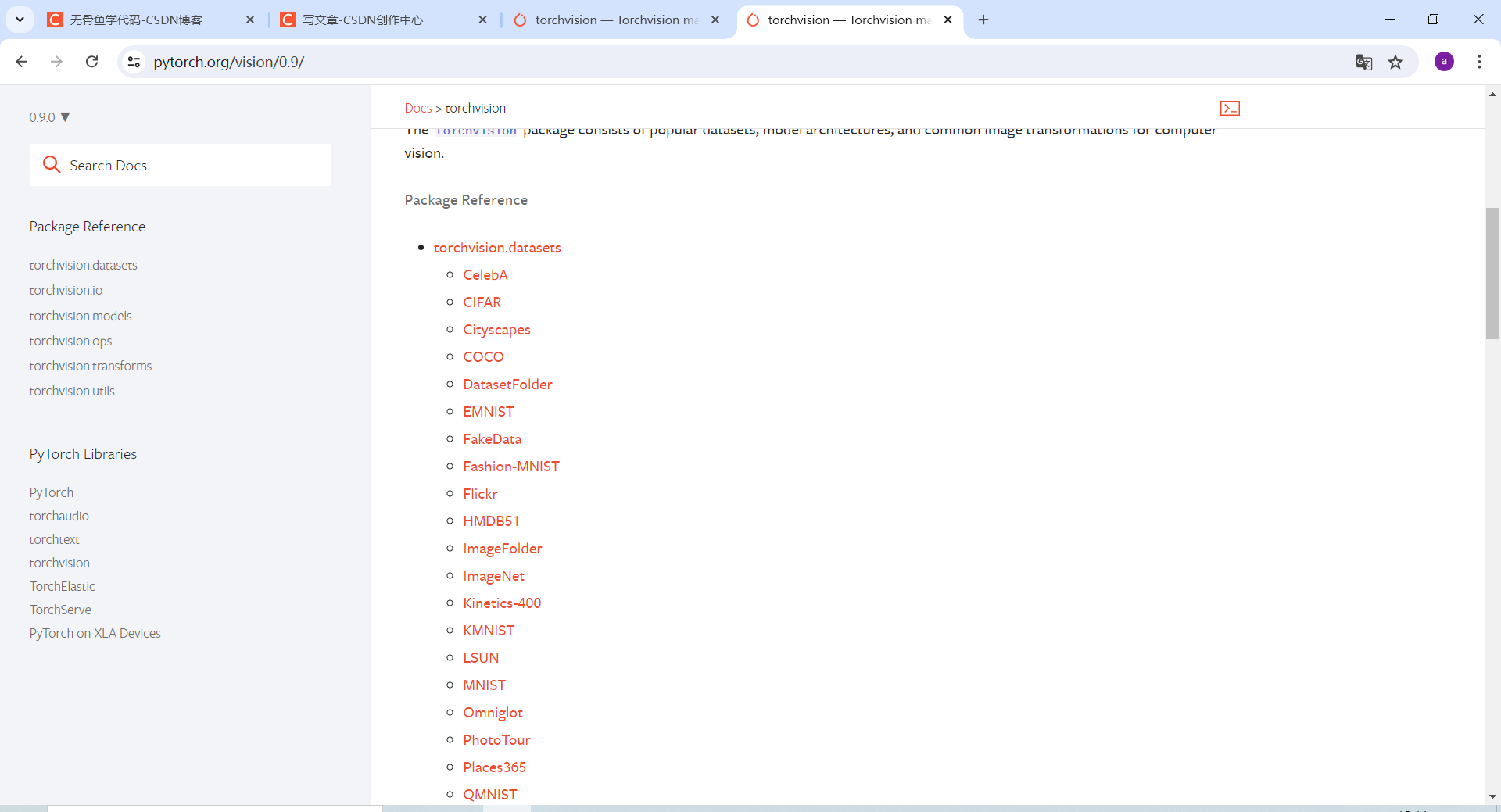Open Chrome three-dot menu
This screenshot has height=812, width=1501.
click(x=1479, y=62)
